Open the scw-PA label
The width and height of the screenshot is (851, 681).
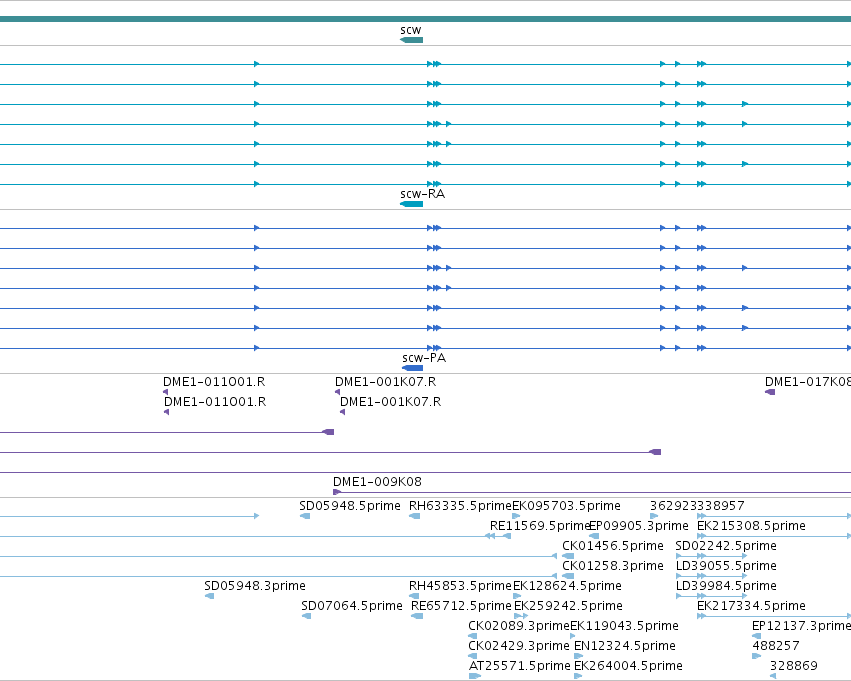(x=424, y=358)
